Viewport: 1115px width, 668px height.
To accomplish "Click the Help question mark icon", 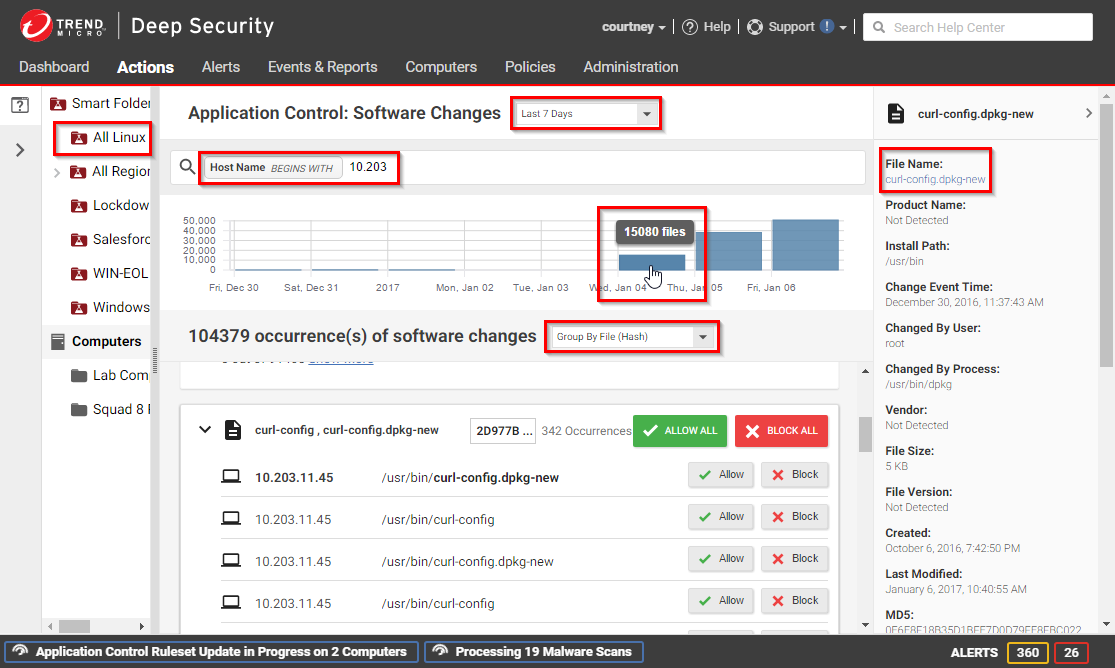I will (690, 27).
